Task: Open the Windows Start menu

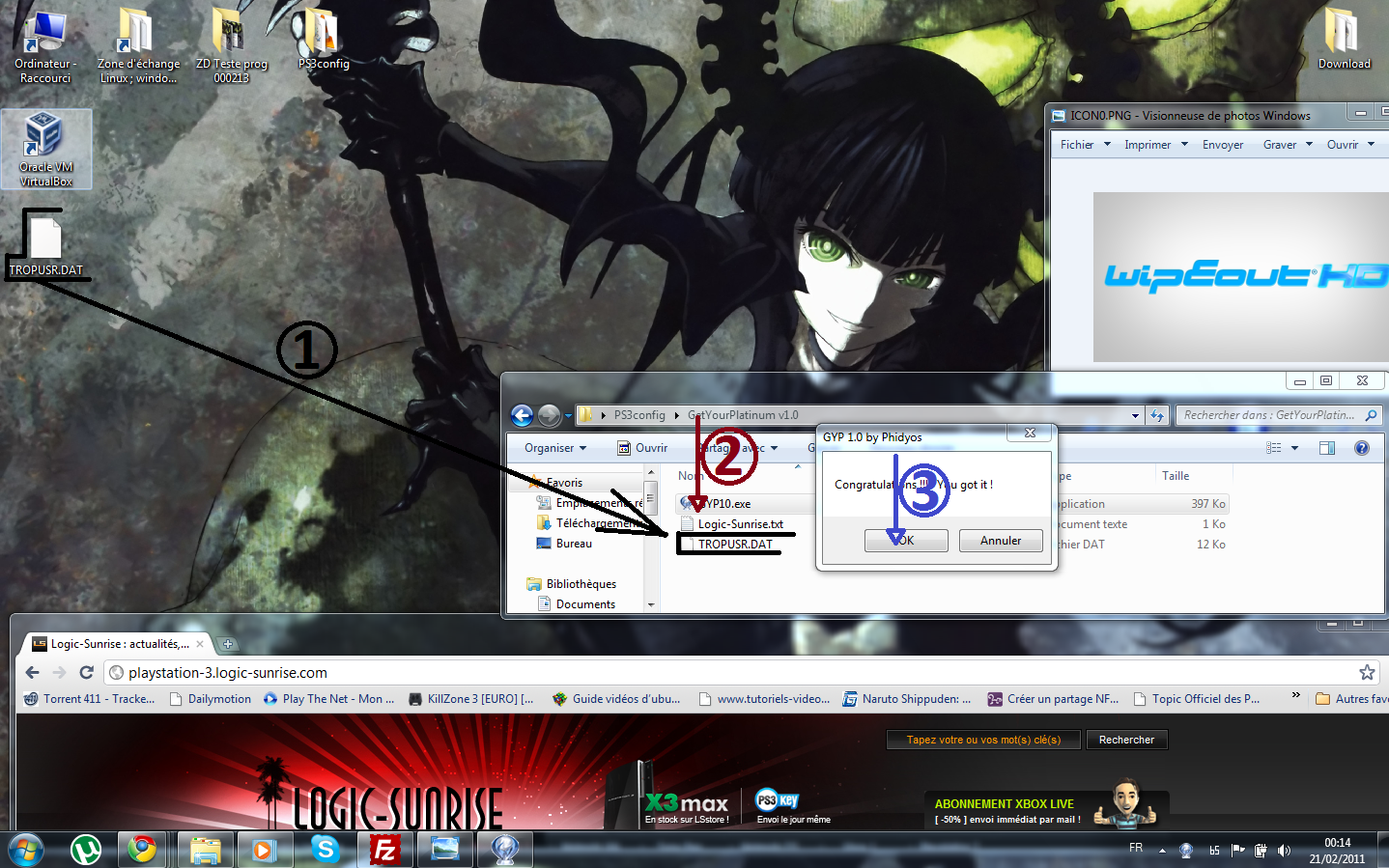Action: 25,850
